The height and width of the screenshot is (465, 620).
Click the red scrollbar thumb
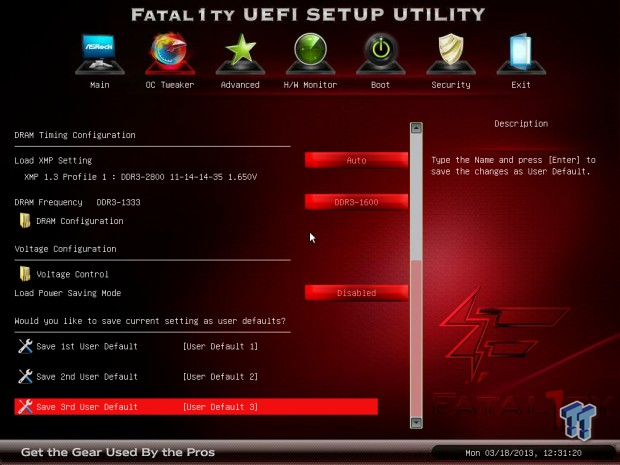pyautogui.click(x=416, y=338)
